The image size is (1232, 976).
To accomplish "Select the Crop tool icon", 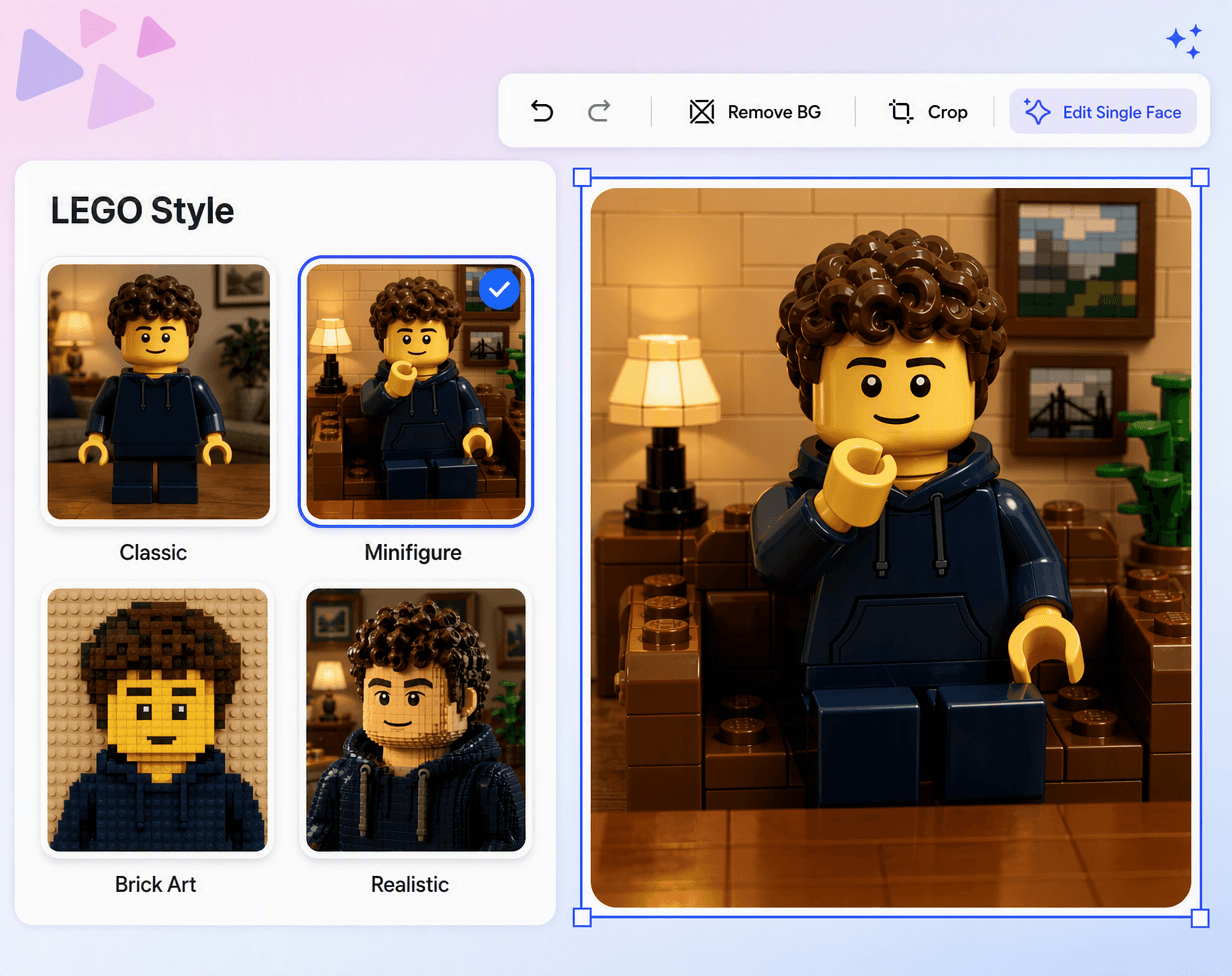I will (901, 112).
